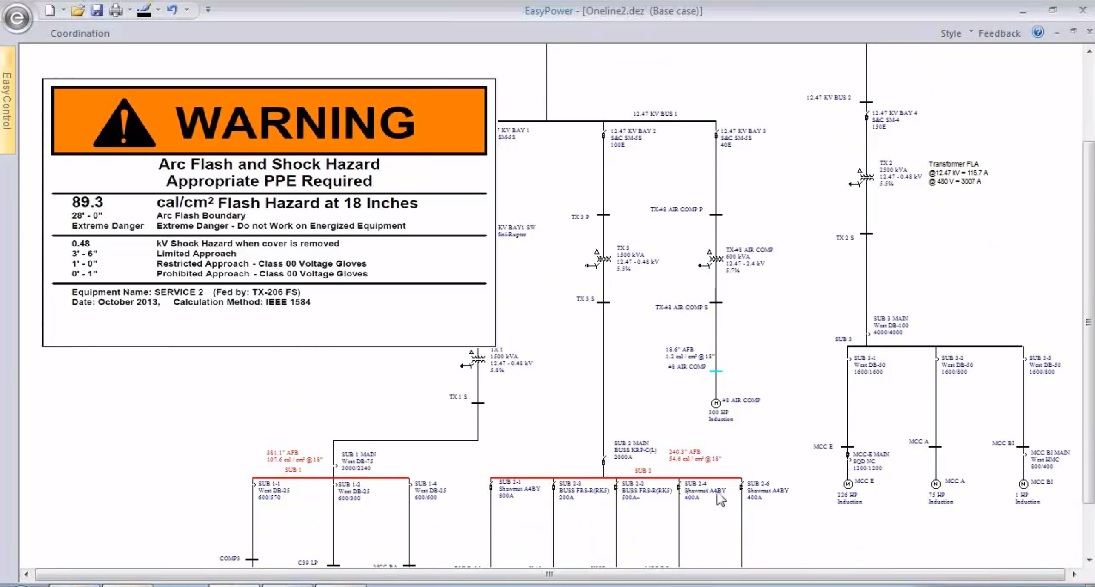This screenshot has height=587, width=1095.
Task: Click the Feedback button
Action: pos(999,33)
